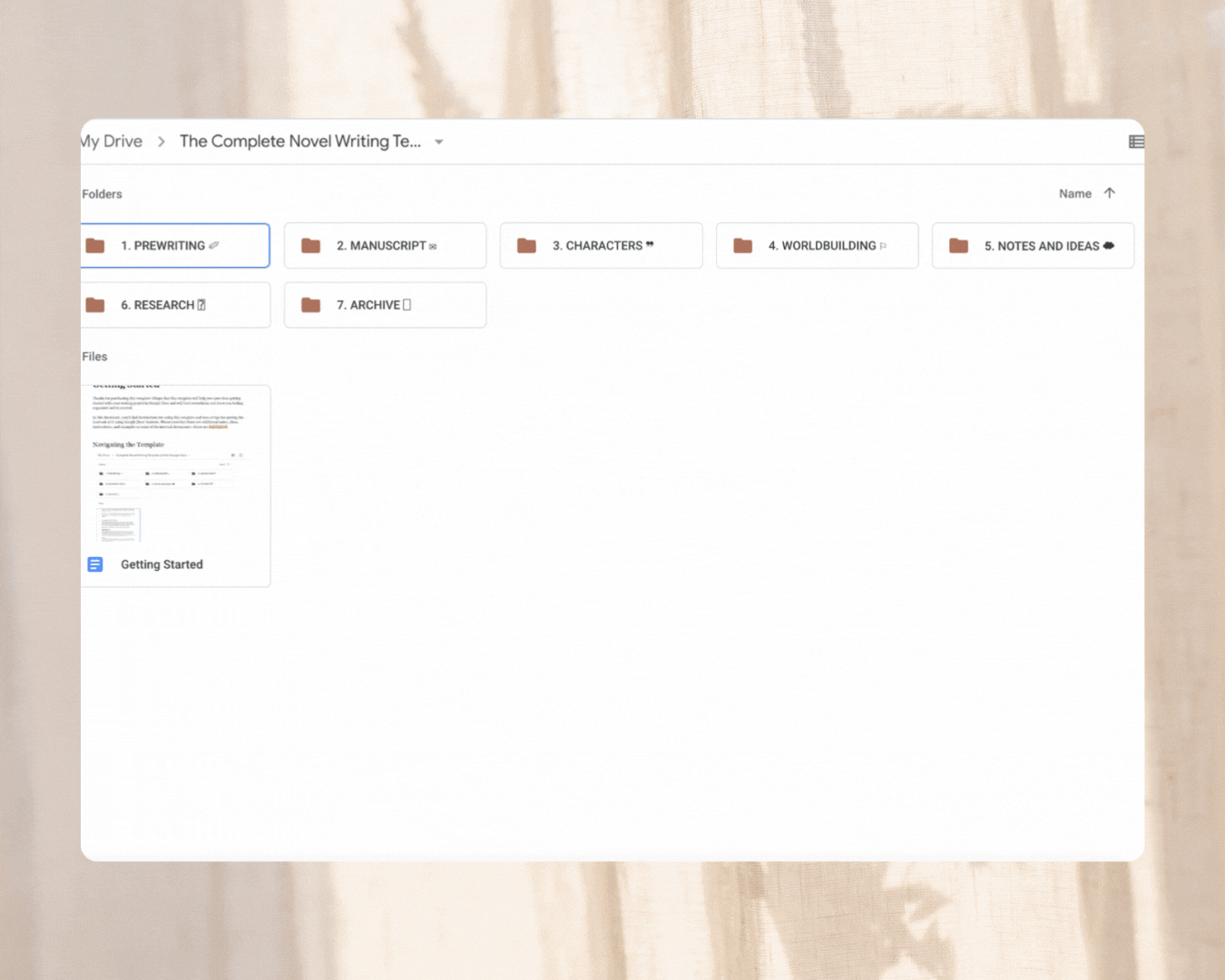
Task: Open the Getting Started document preview thumbnail
Action: (x=175, y=463)
